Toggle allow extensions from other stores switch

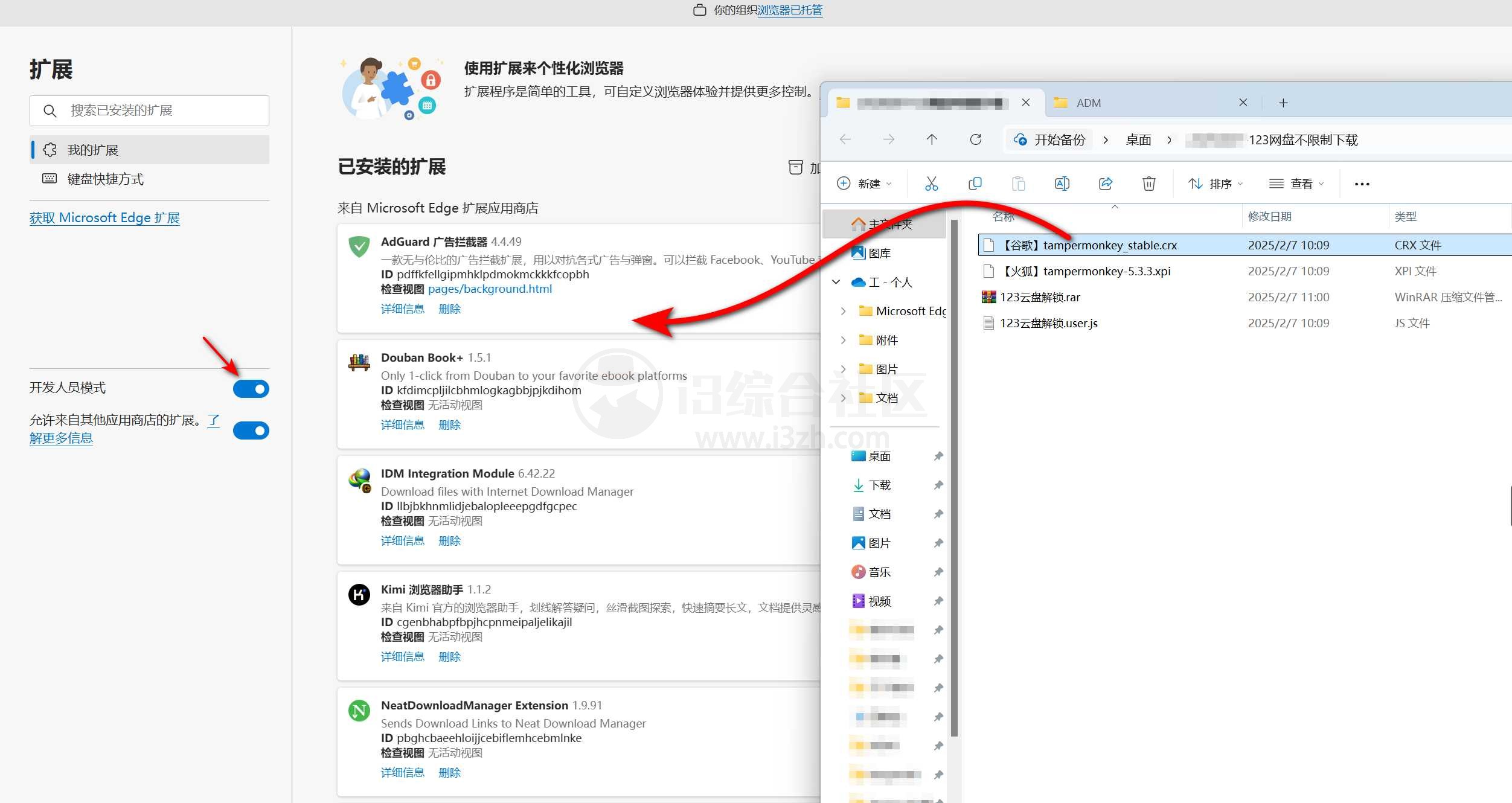[251, 430]
